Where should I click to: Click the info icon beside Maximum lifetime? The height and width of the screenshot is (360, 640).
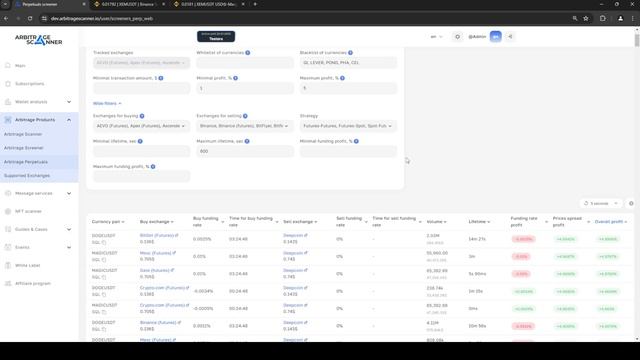247,141
